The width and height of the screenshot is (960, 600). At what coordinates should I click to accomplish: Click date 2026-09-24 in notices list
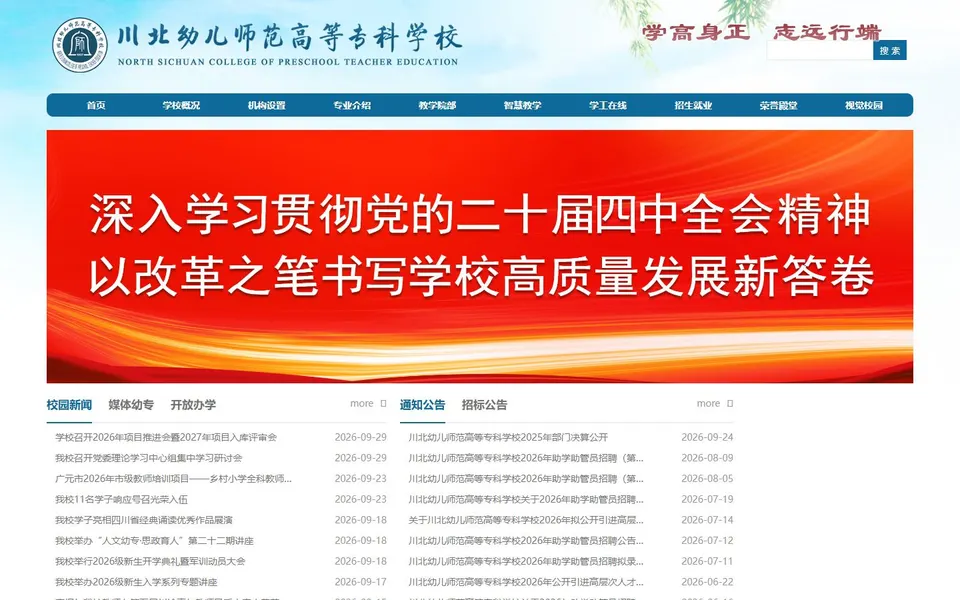(x=707, y=437)
